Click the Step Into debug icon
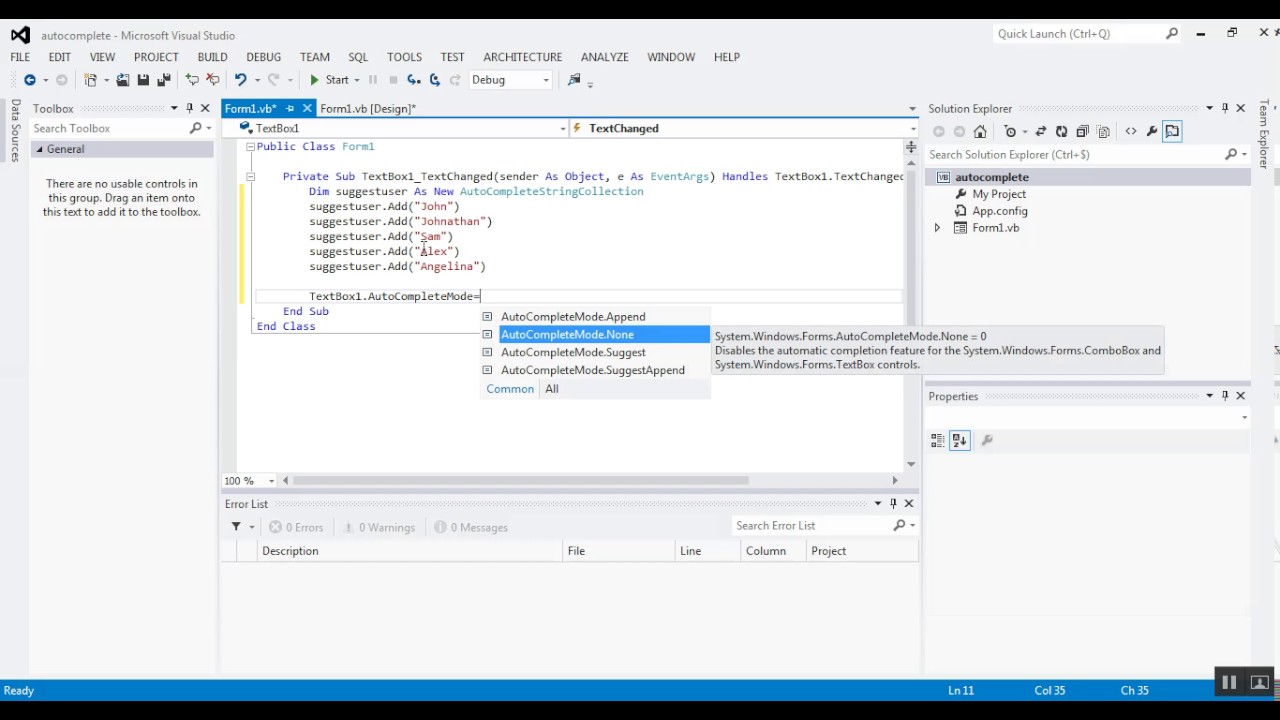Image resolution: width=1280 pixels, height=720 pixels. tap(414, 80)
